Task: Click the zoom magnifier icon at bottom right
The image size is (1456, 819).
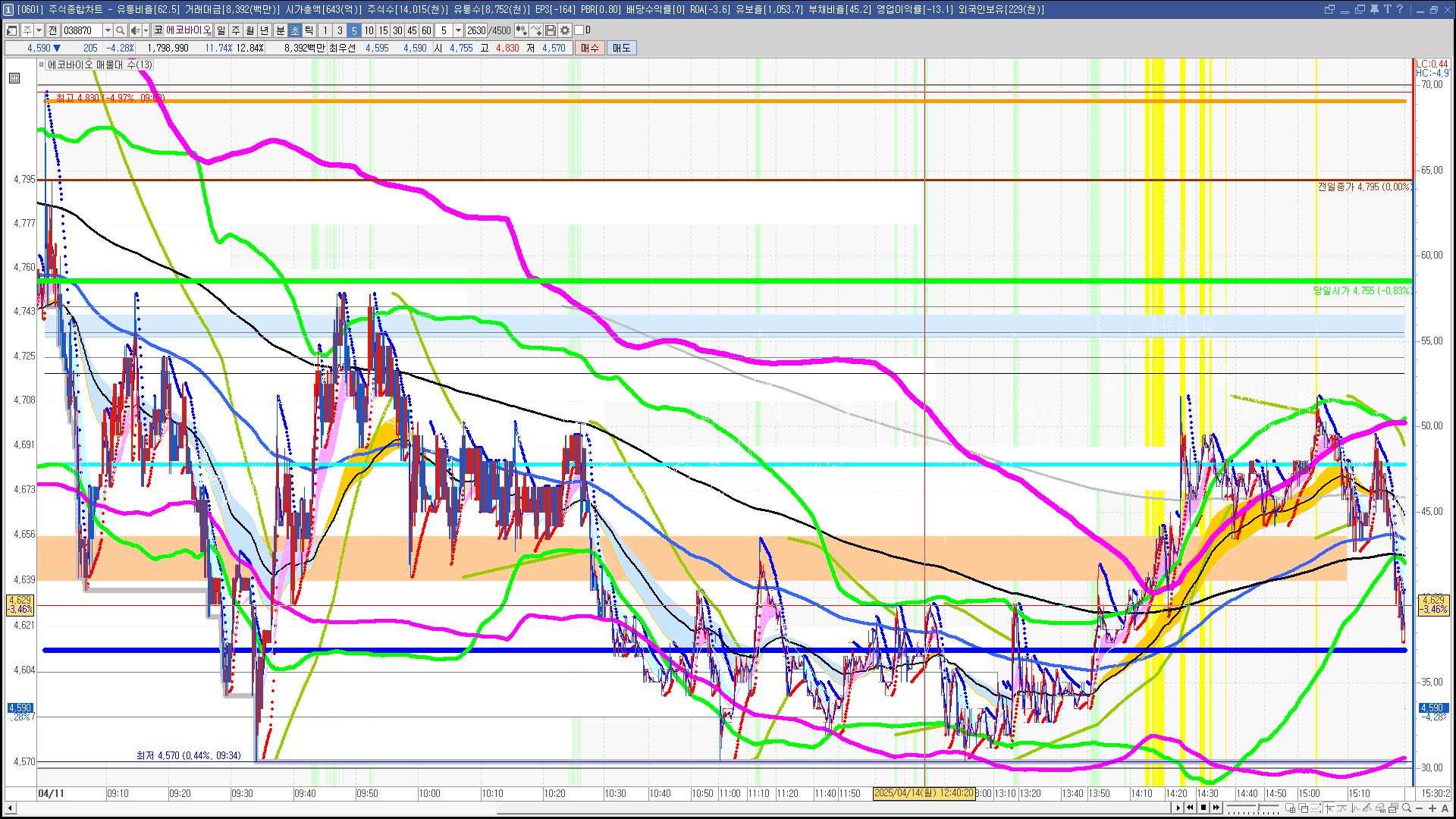Action: 1407,808
